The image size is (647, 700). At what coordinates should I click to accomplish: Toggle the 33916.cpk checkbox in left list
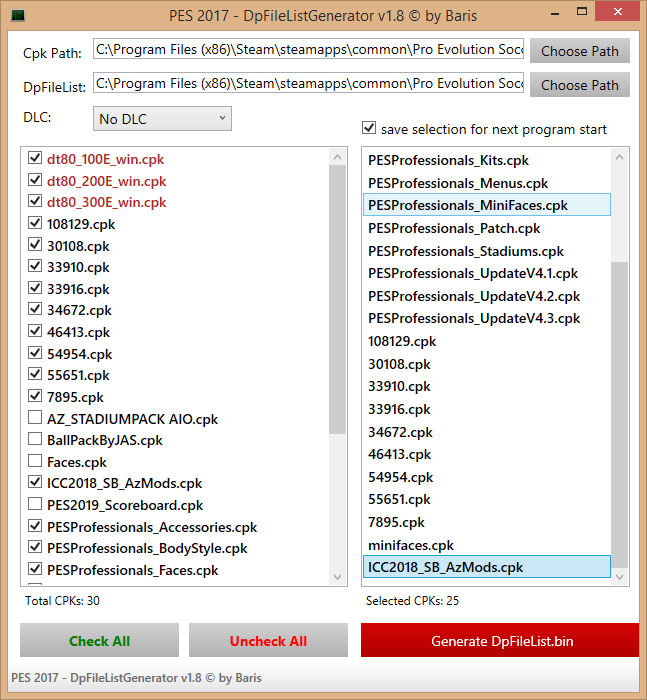(x=35, y=288)
